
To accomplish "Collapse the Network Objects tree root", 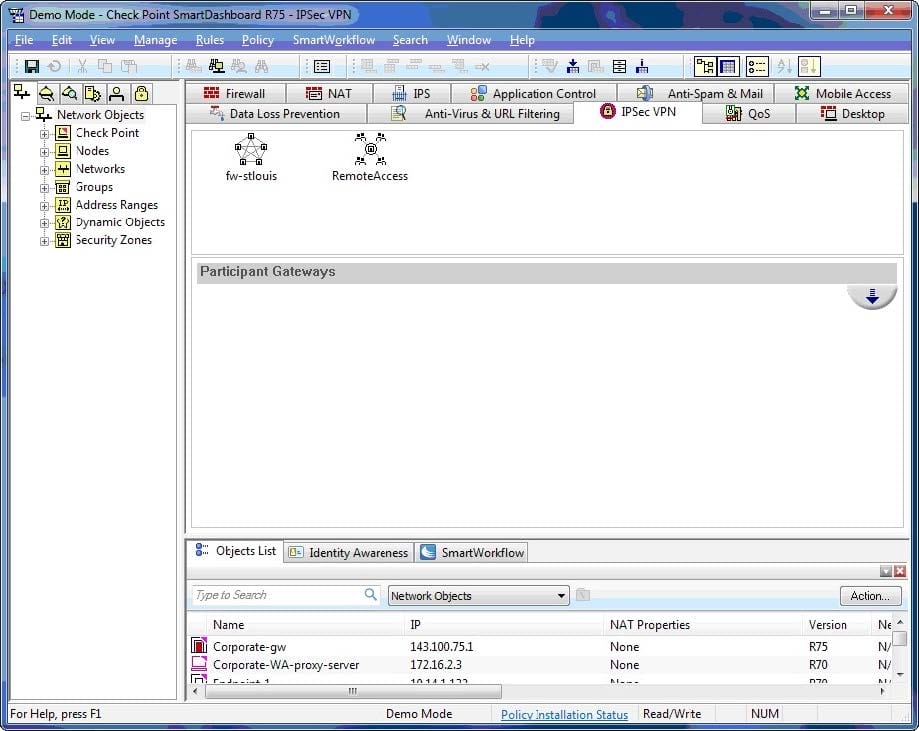I will [x=25, y=116].
